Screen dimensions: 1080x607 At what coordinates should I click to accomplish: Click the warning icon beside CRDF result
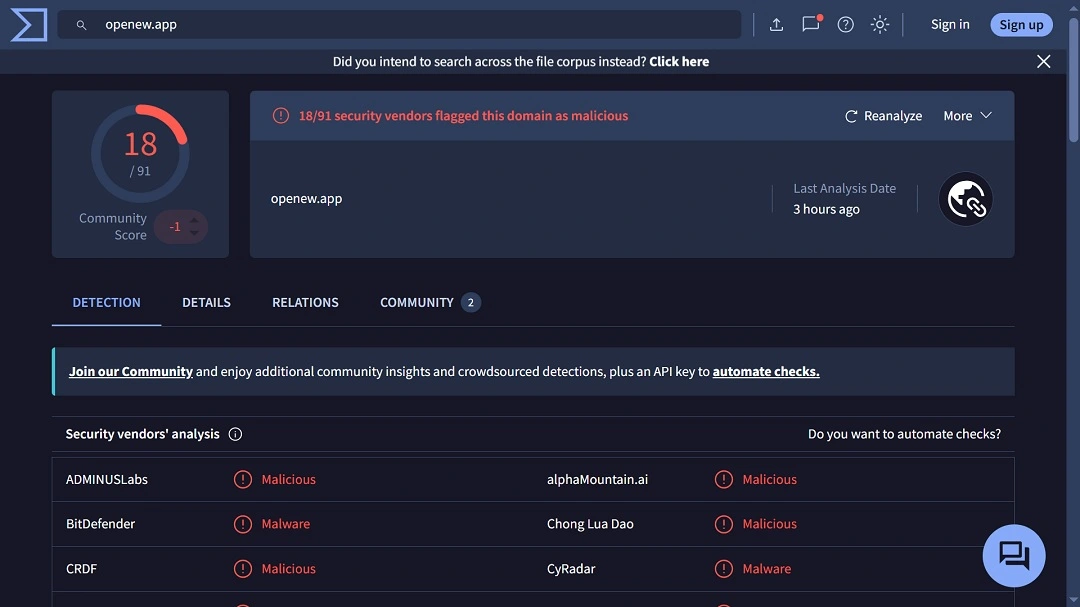pos(242,569)
